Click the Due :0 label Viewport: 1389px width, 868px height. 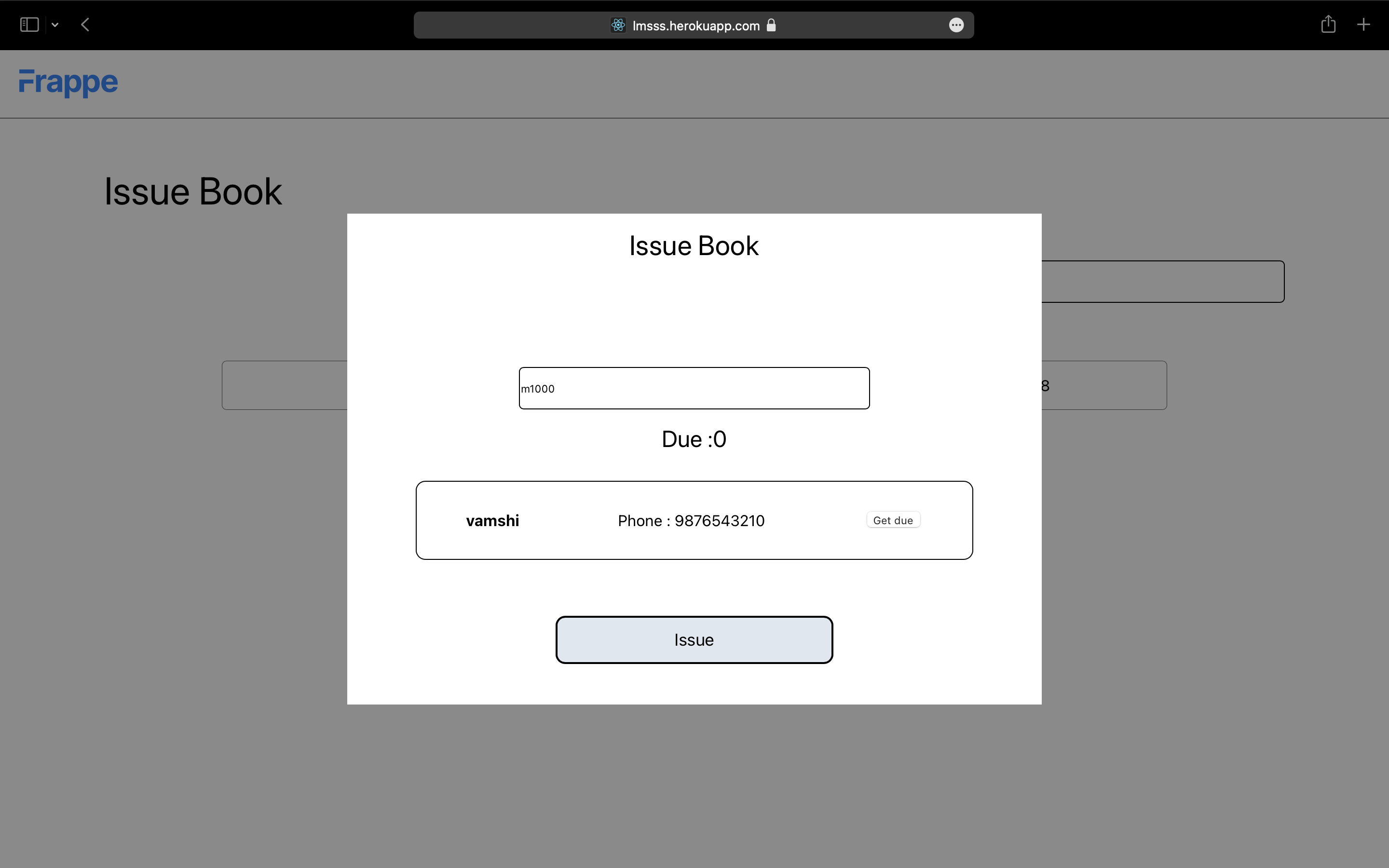point(694,439)
